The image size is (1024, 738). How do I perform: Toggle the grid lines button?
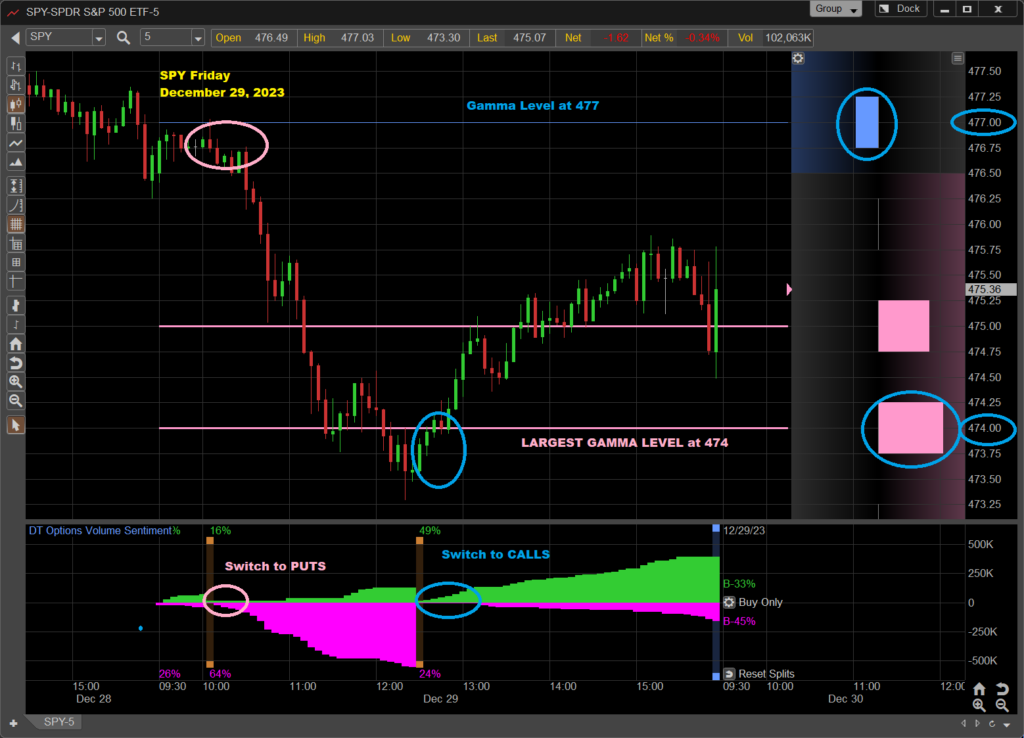click(x=15, y=225)
